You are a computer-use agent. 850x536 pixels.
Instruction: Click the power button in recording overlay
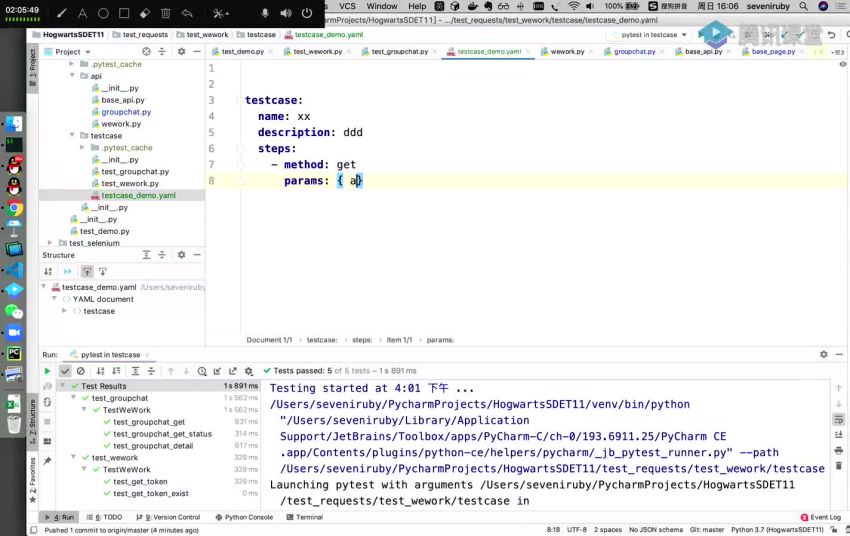307,13
